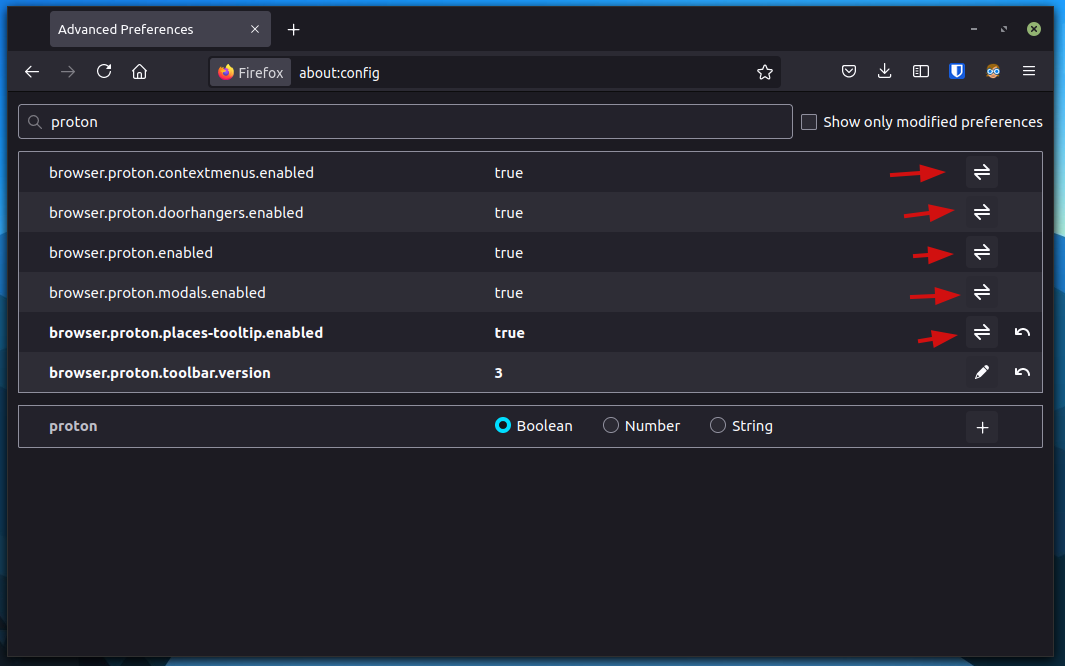This screenshot has height=666, width=1065.
Task: Open the Firefox hamburger menu
Action: coord(1028,72)
